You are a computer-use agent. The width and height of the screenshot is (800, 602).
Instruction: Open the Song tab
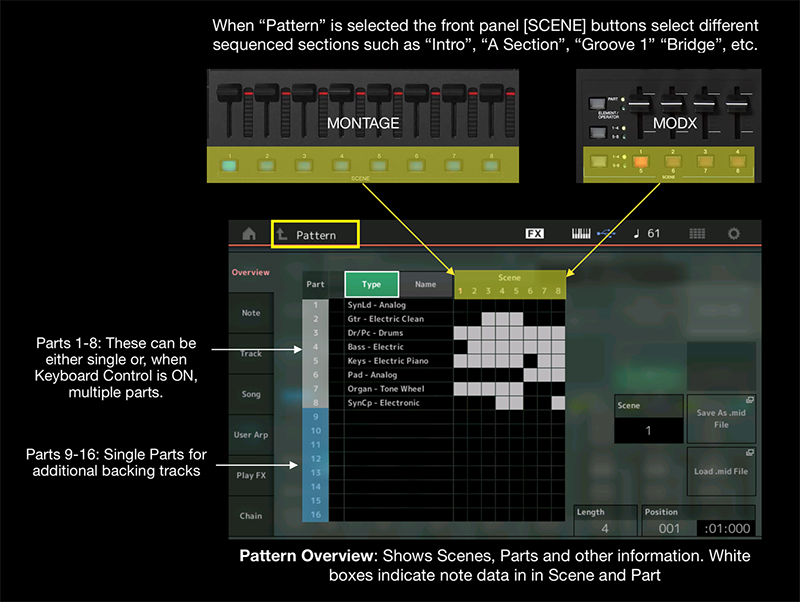pyautogui.click(x=251, y=394)
